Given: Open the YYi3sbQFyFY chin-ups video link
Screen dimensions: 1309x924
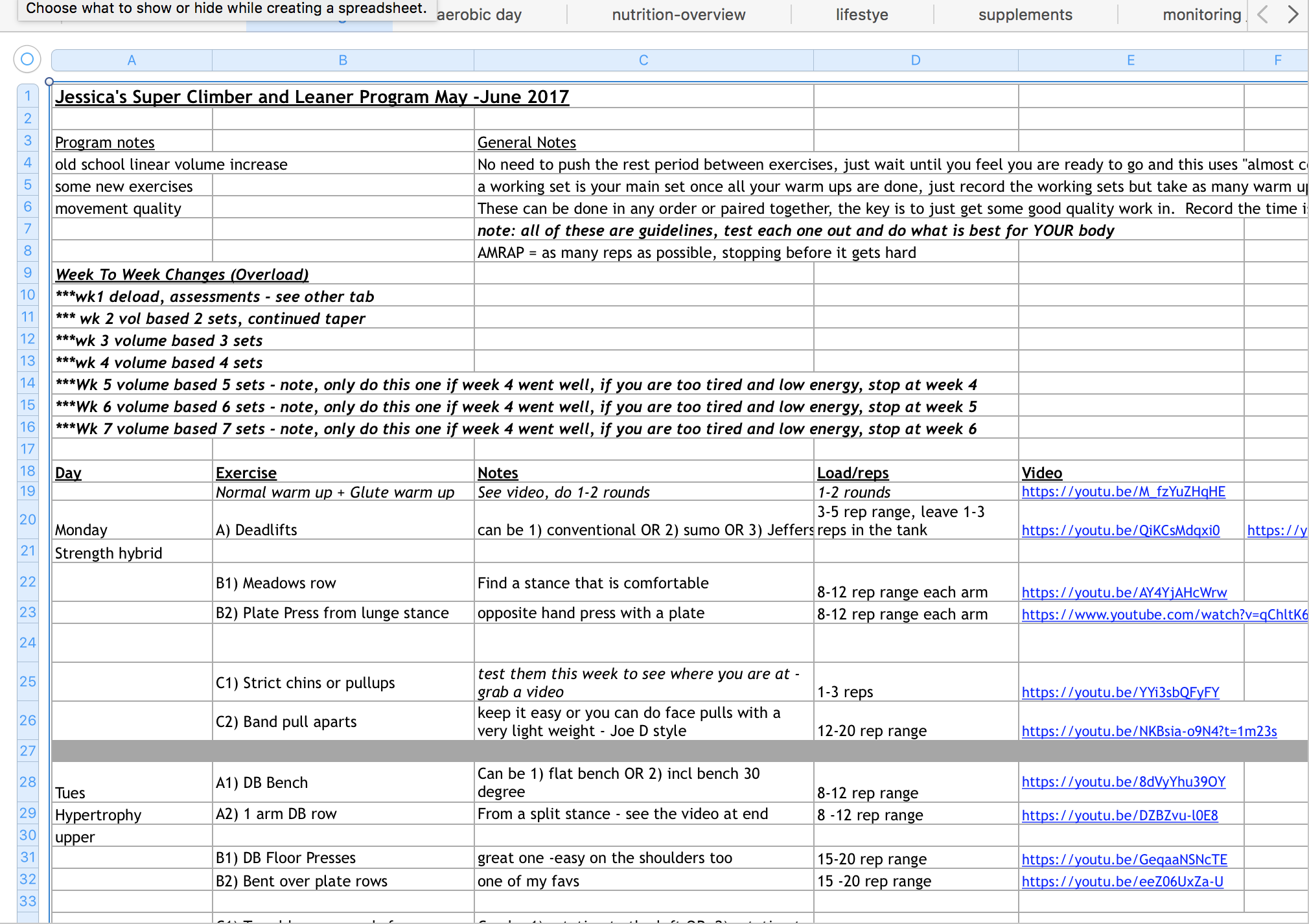Looking at the screenshot, I should point(1120,693).
